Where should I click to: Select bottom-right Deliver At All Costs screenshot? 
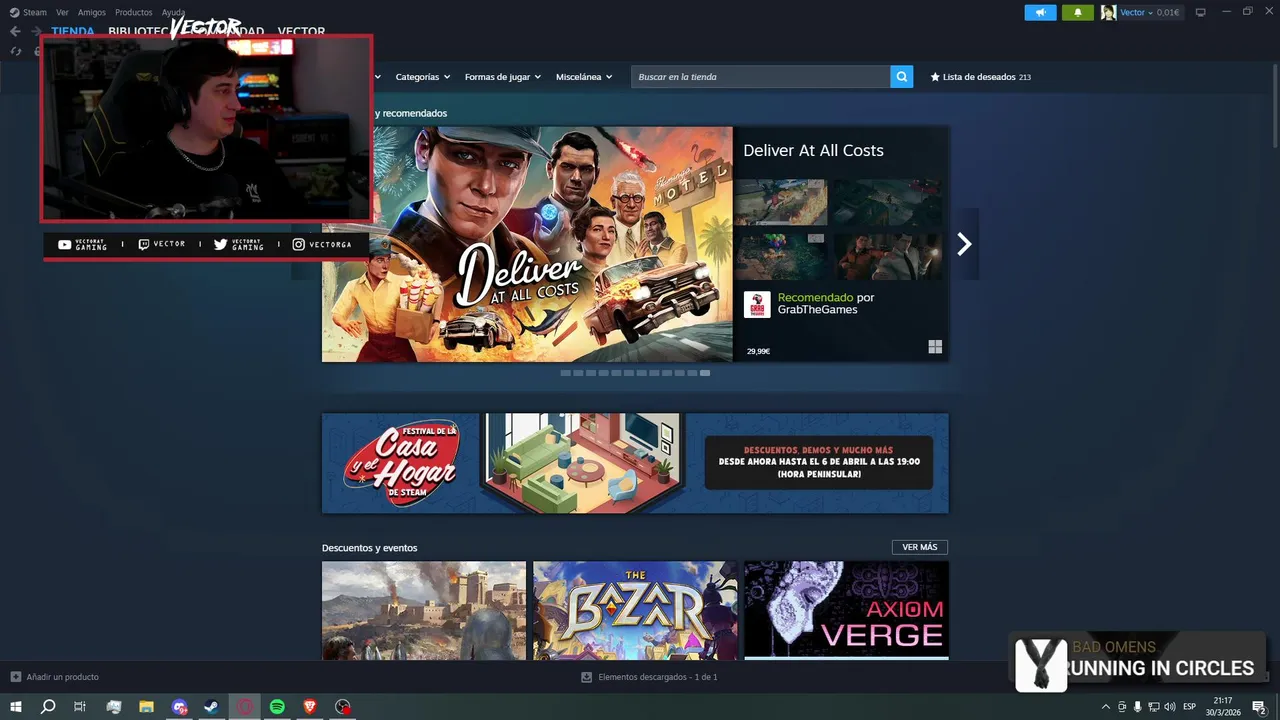pyautogui.click(x=888, y=257)
